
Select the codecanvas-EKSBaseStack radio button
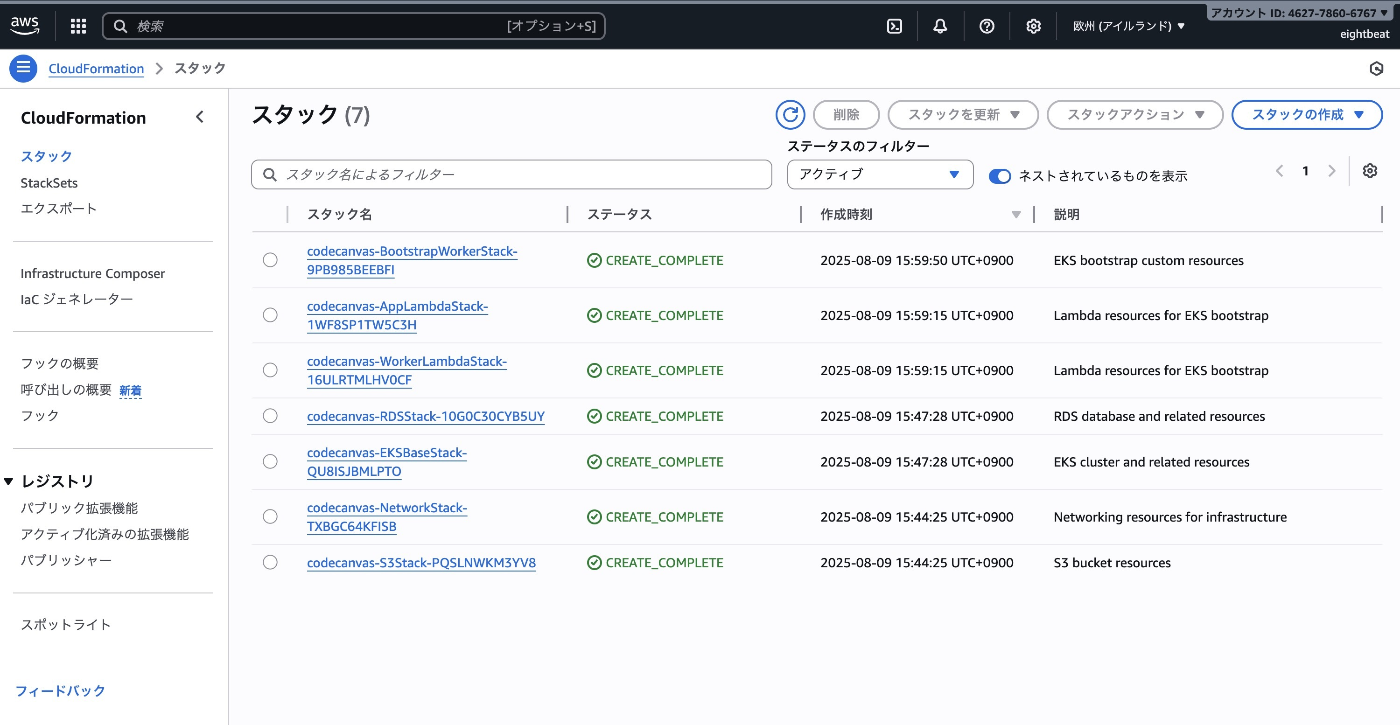point(270,461)
